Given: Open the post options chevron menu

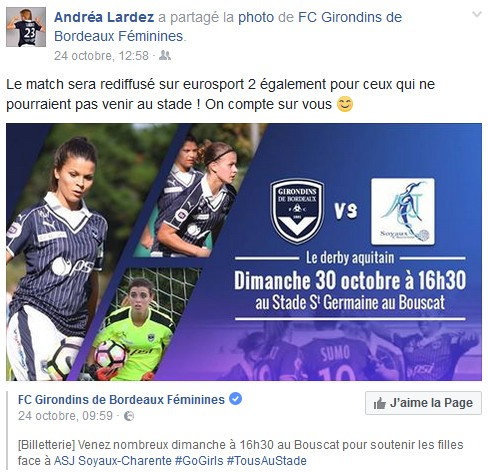Looking at the screenshot, I should click(477, 15).
